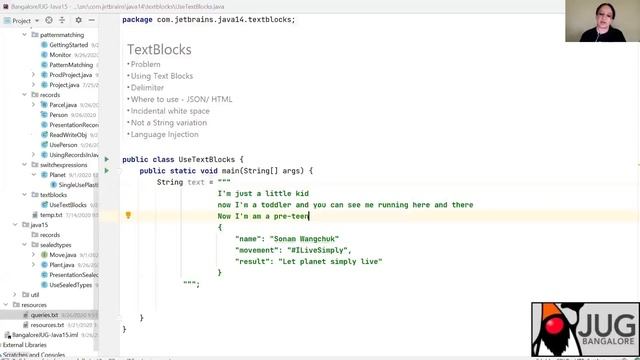Click the "#ILiveSimply" value in code

pos(317,250)
